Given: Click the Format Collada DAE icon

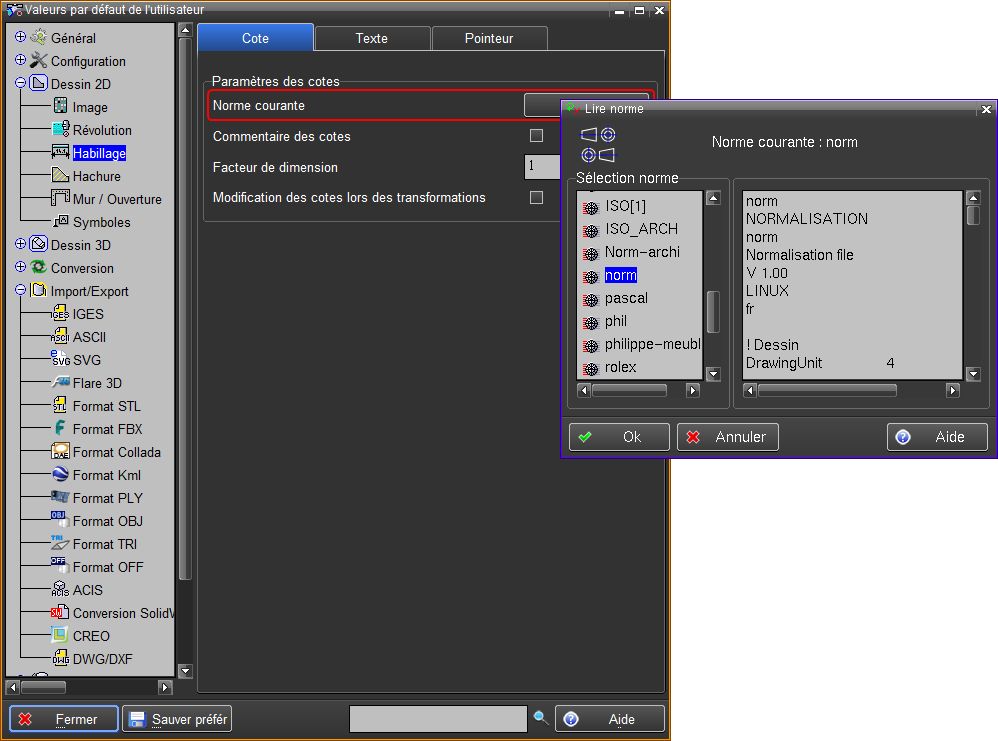Looking at the screenshot, I should pos(60,452).
